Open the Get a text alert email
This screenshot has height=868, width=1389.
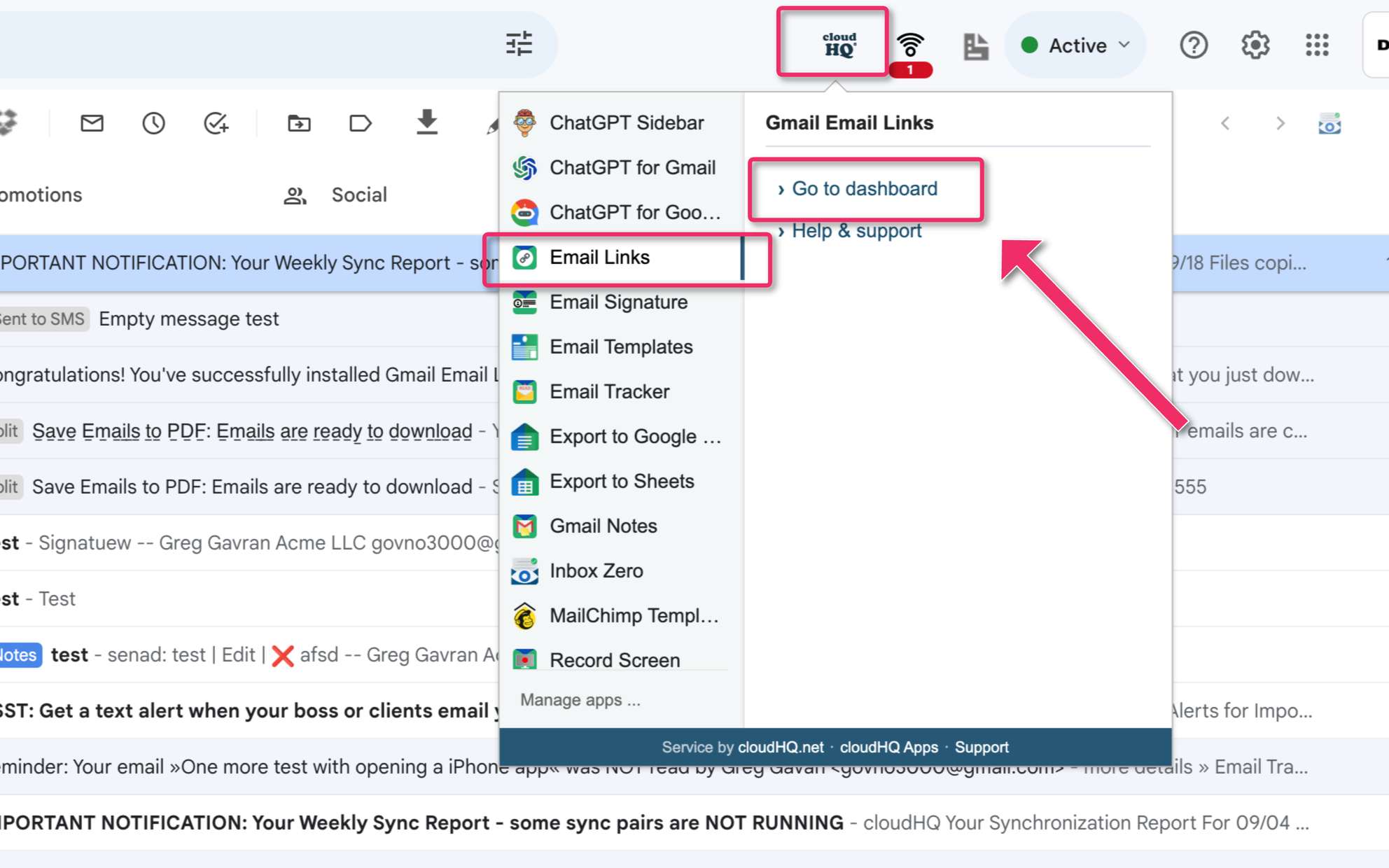point(249,710)
